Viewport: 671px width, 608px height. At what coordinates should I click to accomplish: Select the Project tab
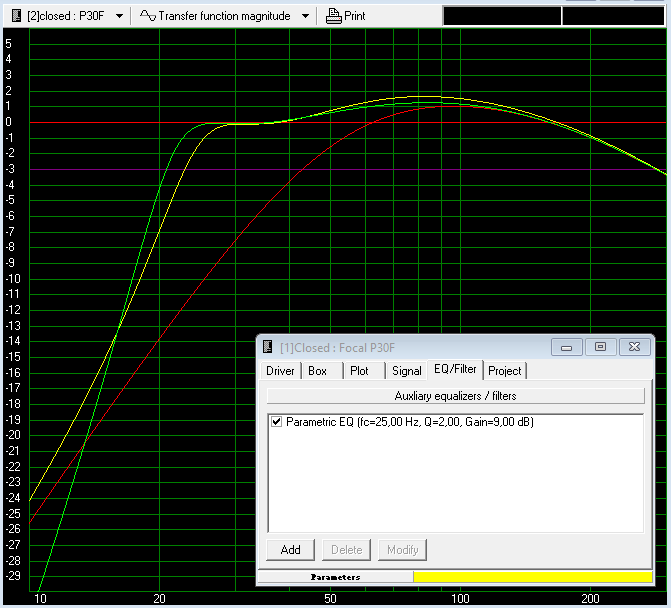pos(504,371)
